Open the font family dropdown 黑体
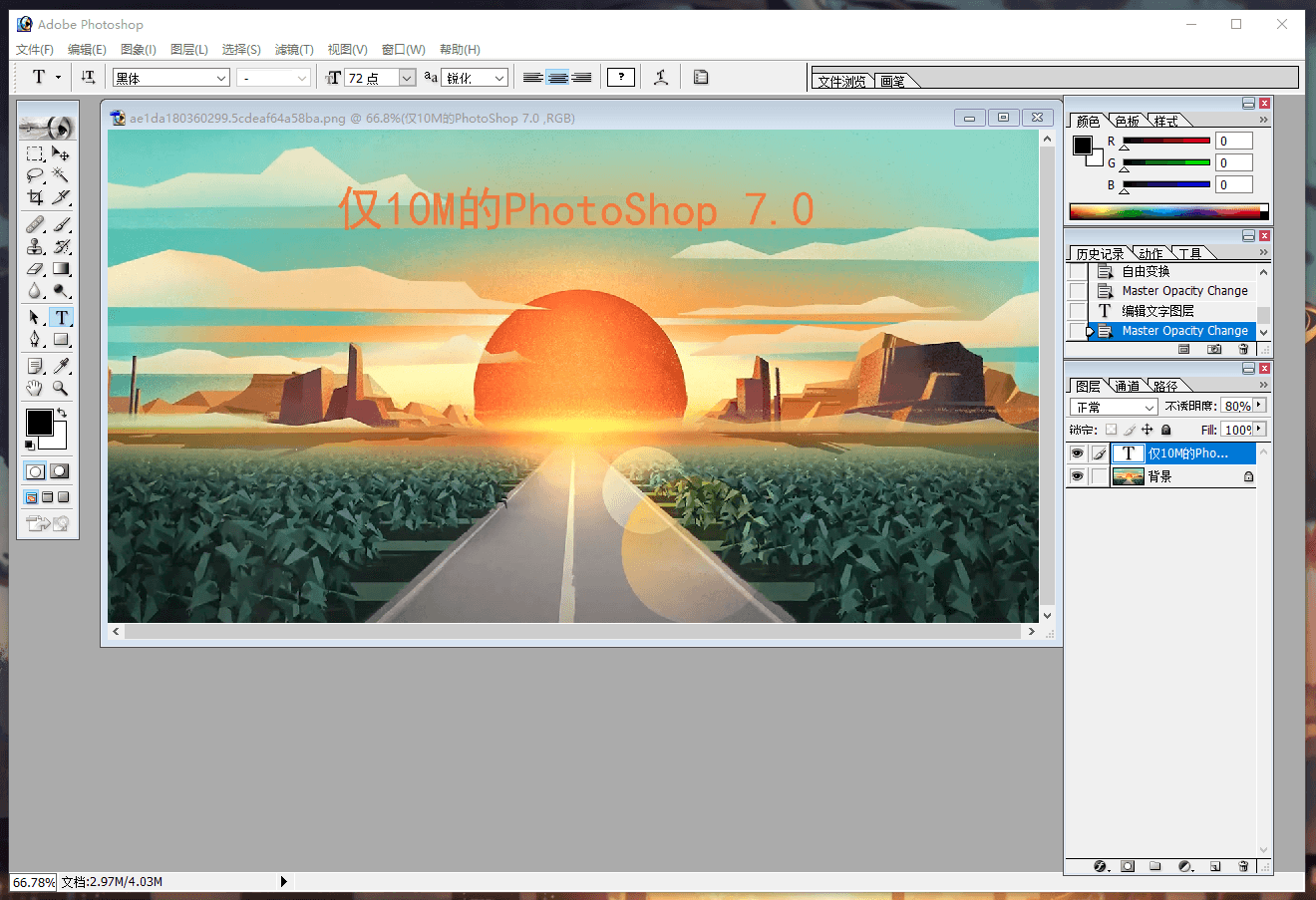This screenshot has height=900, width=1316. [x=221, y=78]
